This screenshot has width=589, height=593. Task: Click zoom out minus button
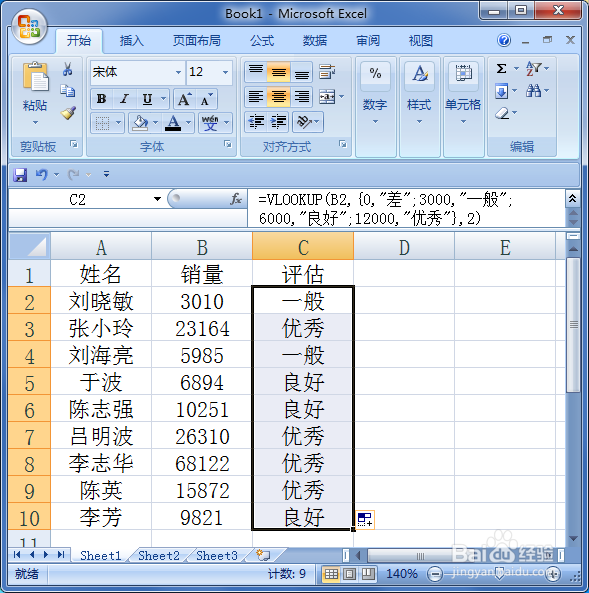[435, 574]
